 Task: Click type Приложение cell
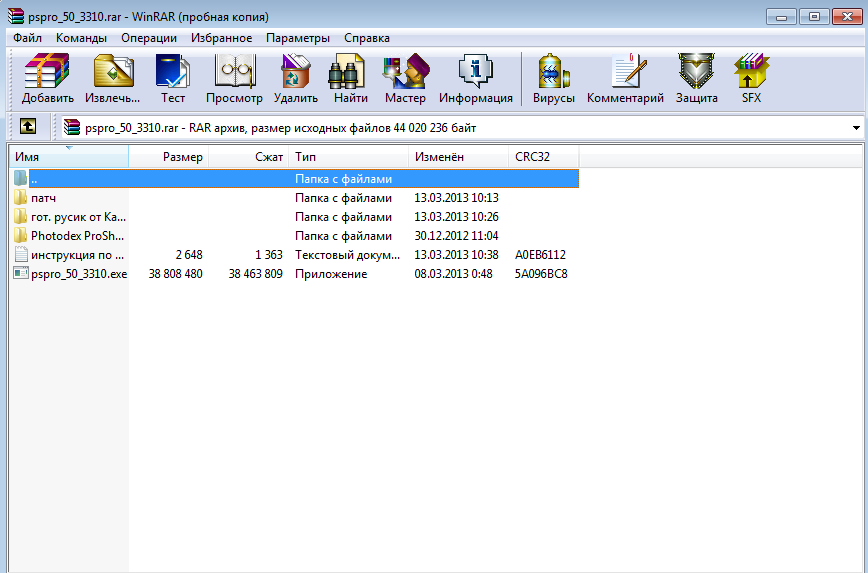coord(331,273)
